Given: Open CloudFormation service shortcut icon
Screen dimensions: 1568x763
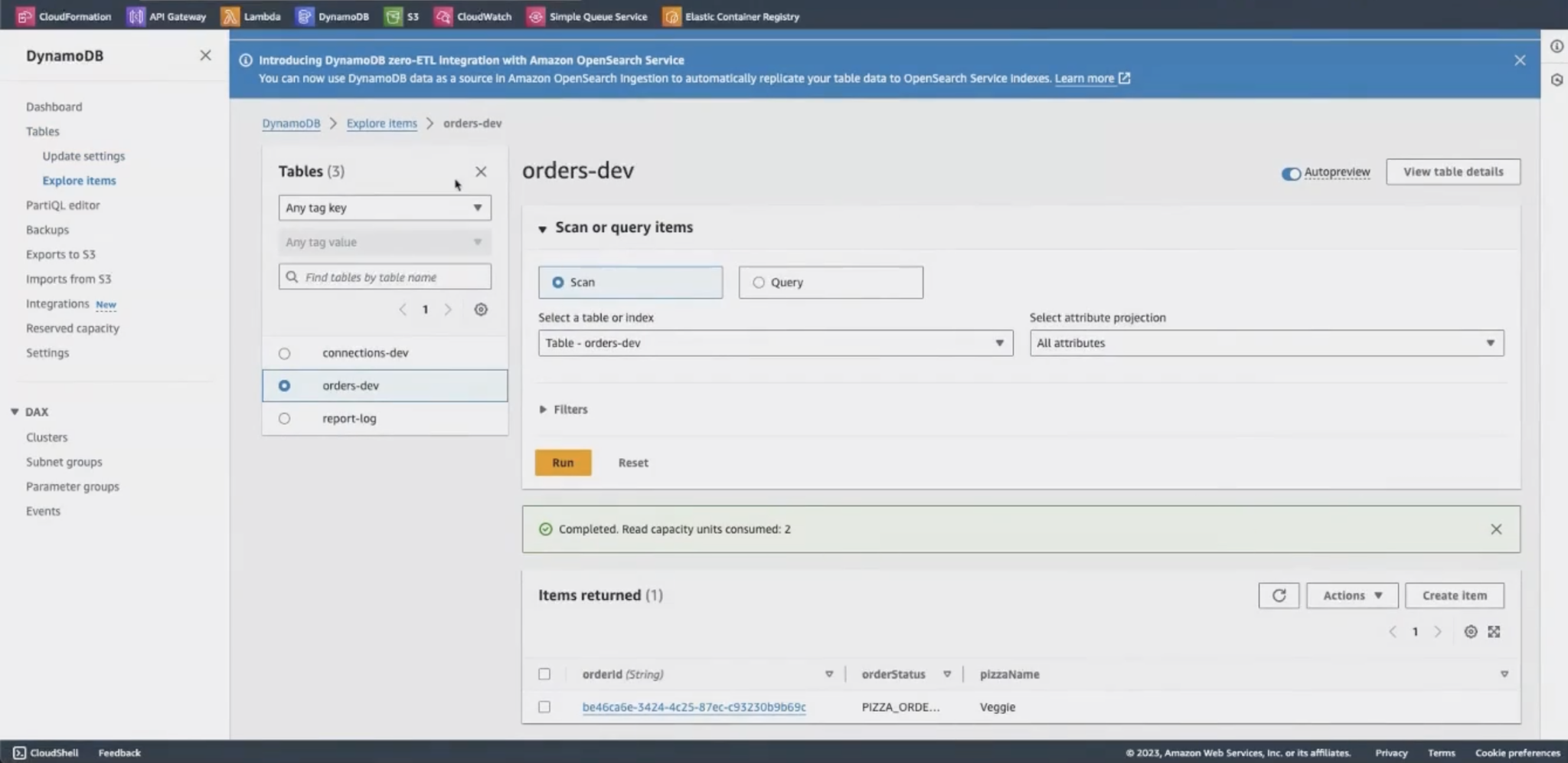Looking at the screenshot, I should coord(25,16).
